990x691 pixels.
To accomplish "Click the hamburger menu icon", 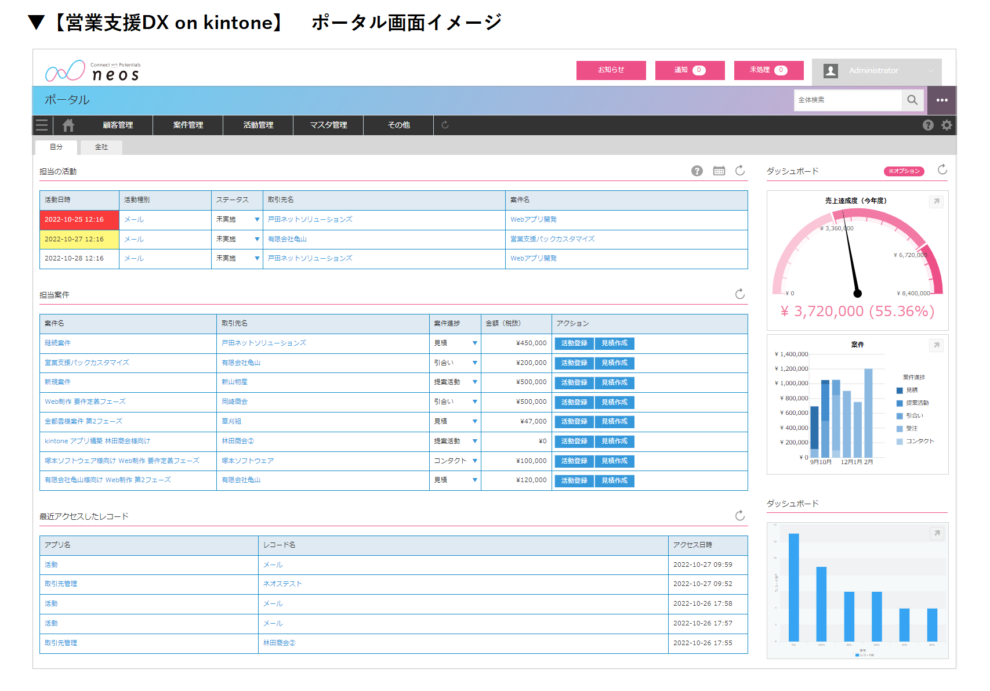I will tap(40, 125).
